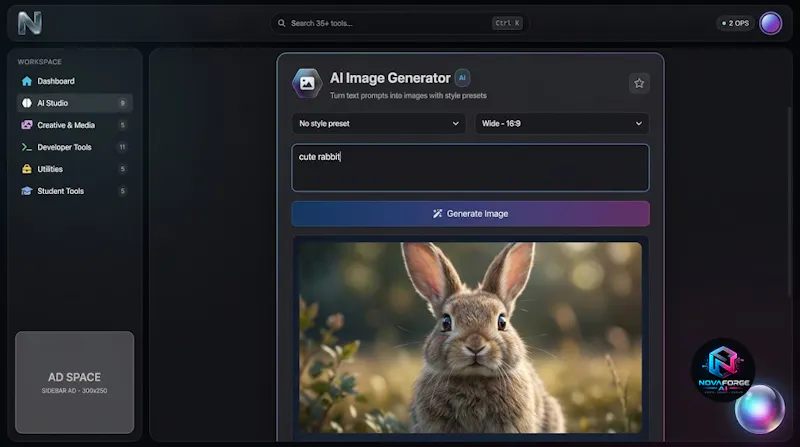Click the N logo in the header
The image size is (800, 447).
(30, 23)
